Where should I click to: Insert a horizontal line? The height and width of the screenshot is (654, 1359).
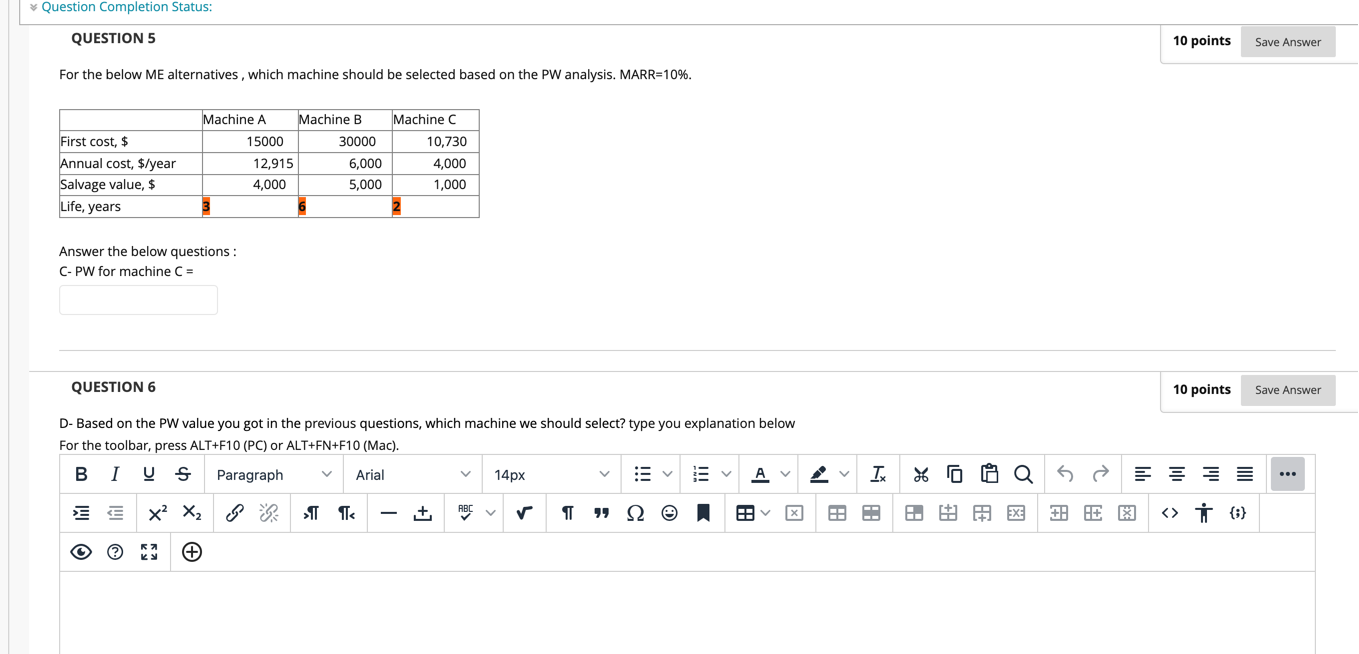click(x=389, y=513)
